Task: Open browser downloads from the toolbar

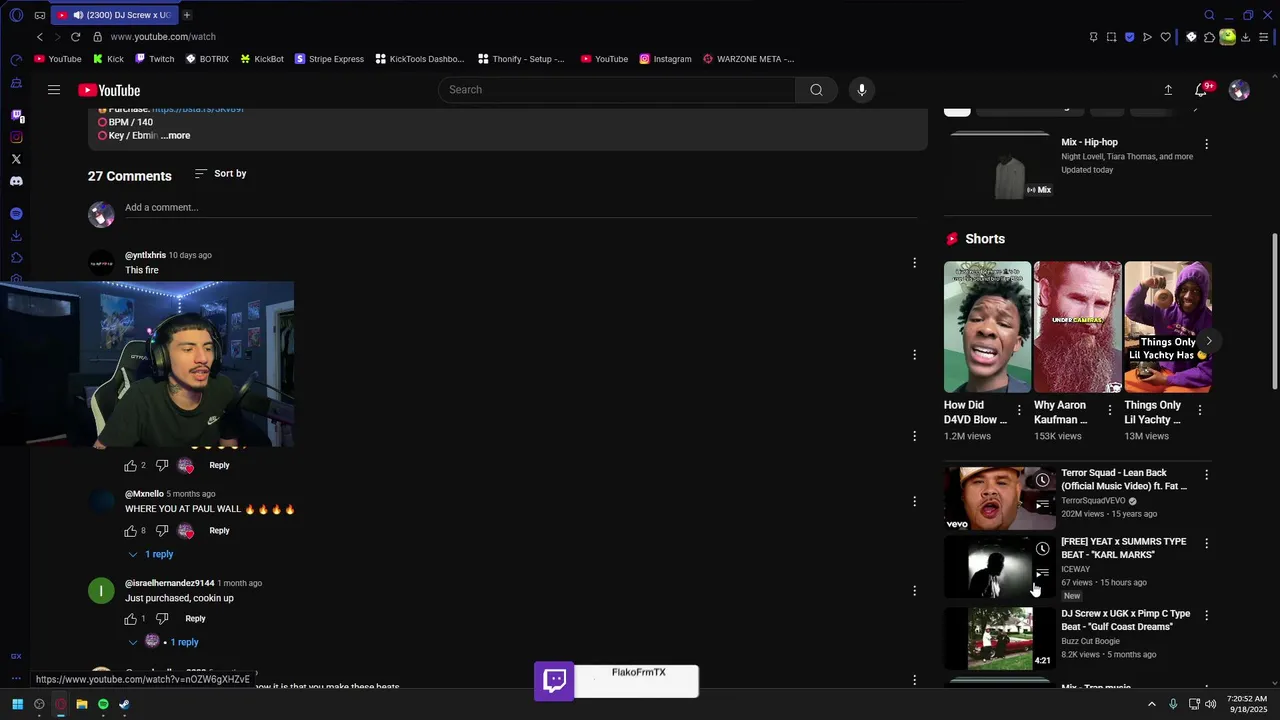Action: (1246, 37)
